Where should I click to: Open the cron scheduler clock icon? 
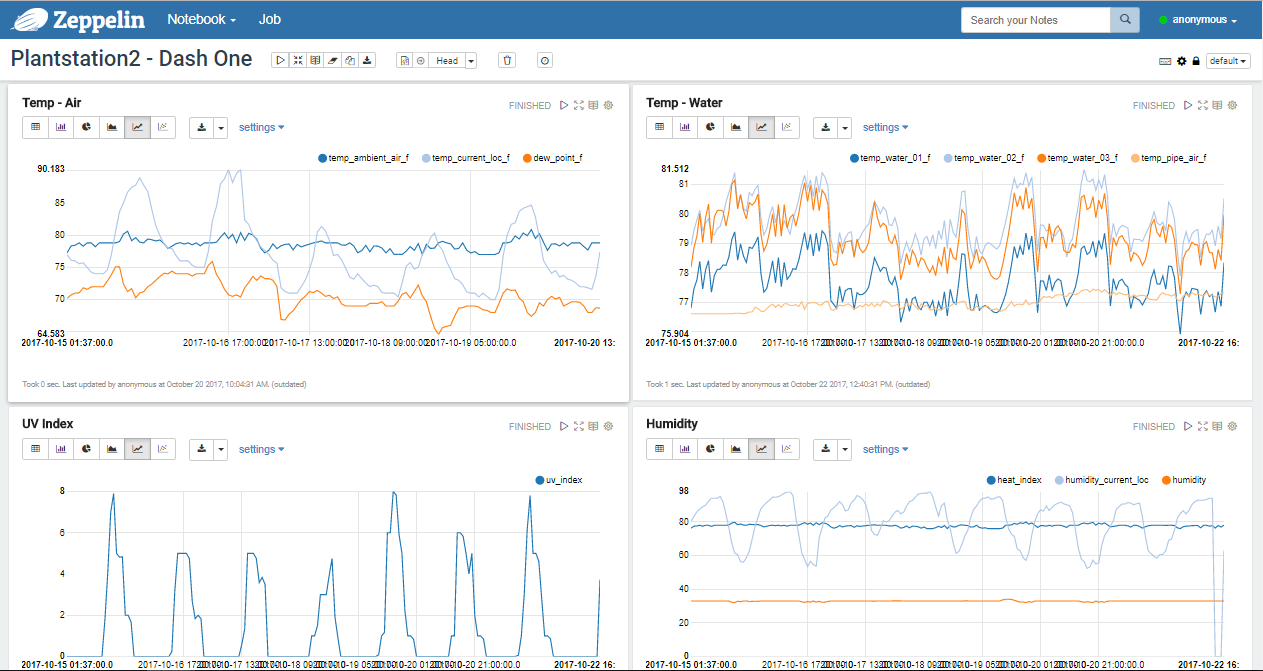tap(545, 61)
